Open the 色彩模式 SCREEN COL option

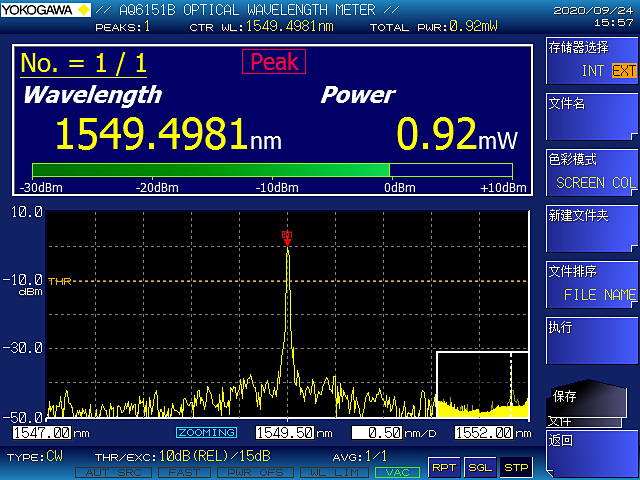pos(590,172)
